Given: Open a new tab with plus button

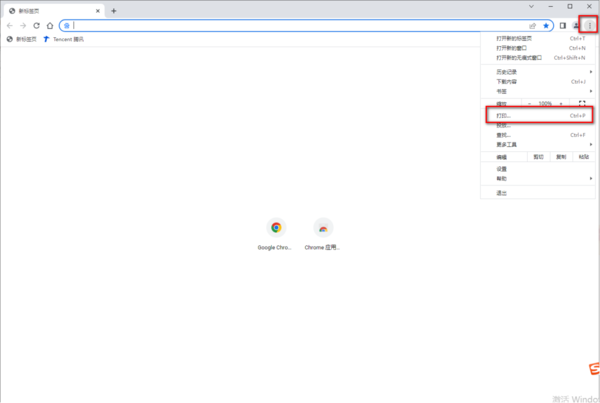Looking at the screenshot, I should click(x=114, y=11).
